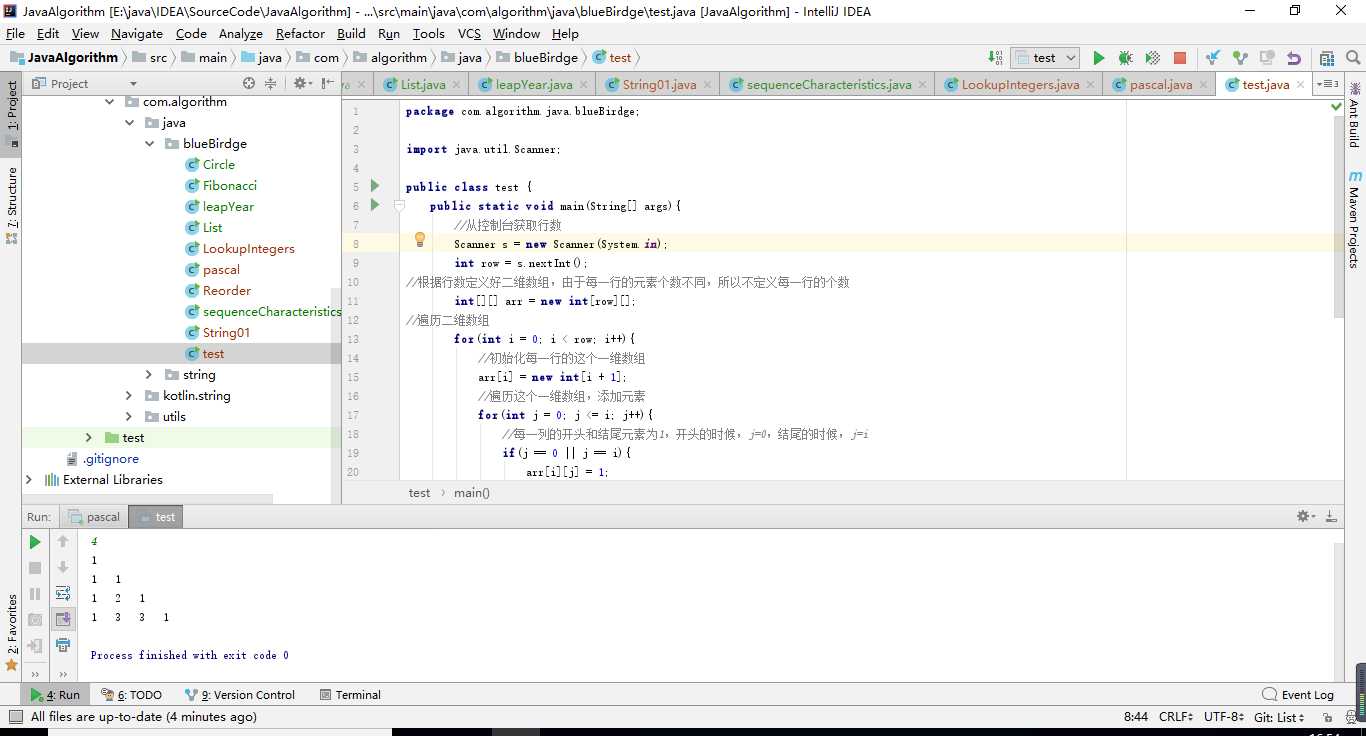1366x736 pixels.
Task: Switch to the leapYear.java editor tab
Action: coord(533,85)
